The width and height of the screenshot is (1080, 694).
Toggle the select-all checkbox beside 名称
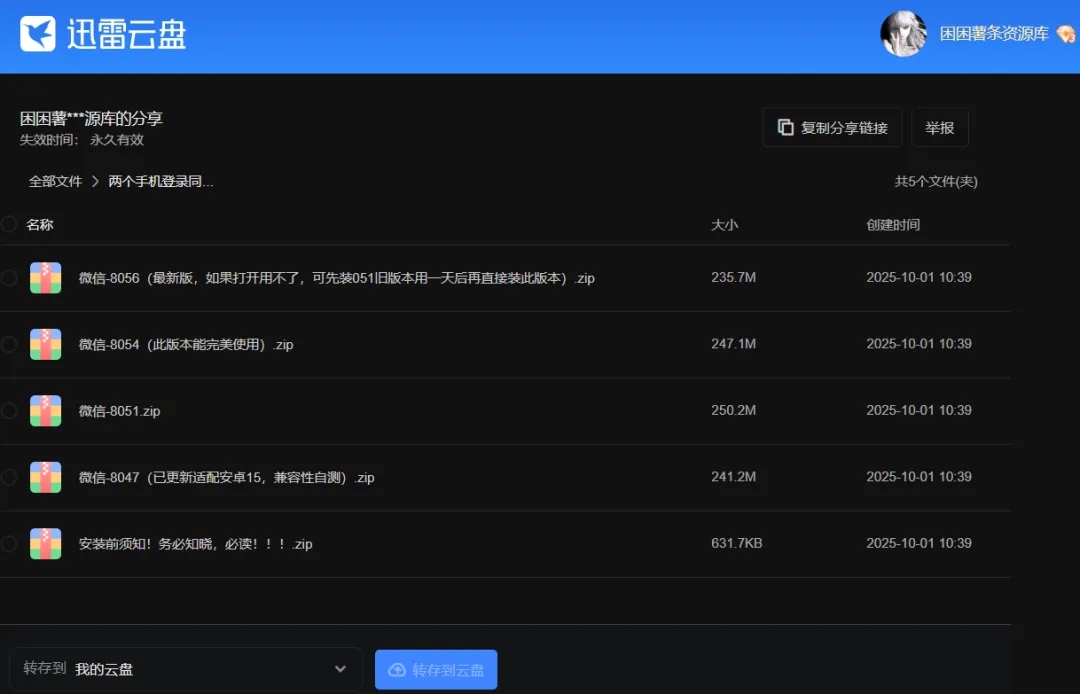coord(9,224)
